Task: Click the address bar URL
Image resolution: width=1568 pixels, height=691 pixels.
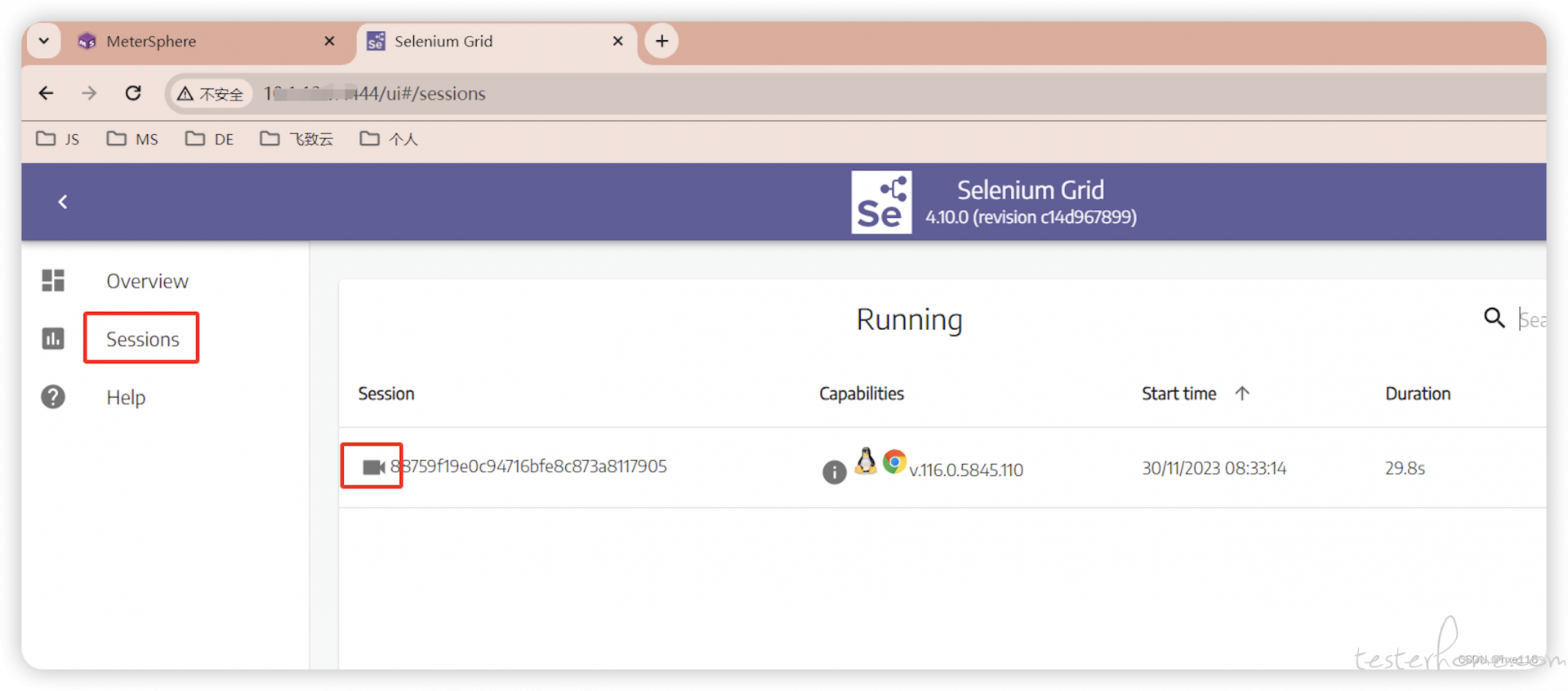Action: coord(374,94)
